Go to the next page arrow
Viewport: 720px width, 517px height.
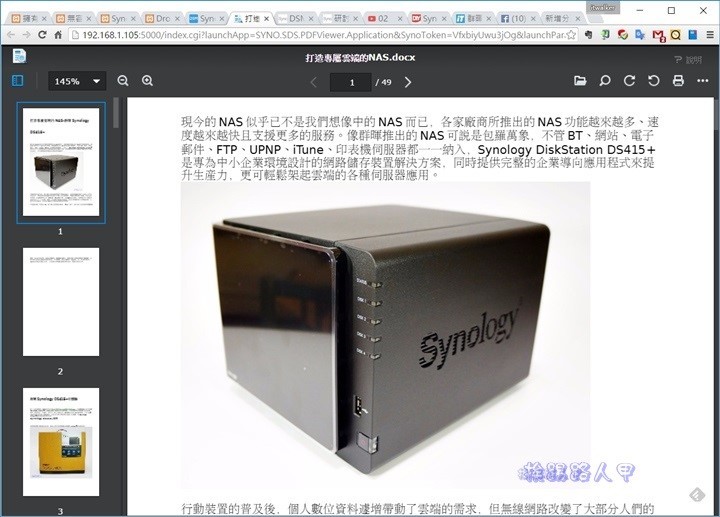pos(408,82)
